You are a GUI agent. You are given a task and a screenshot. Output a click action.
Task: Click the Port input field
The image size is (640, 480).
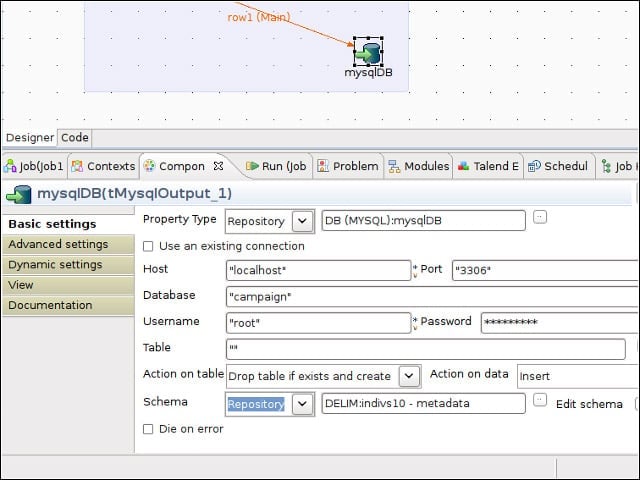pos(545,270)
